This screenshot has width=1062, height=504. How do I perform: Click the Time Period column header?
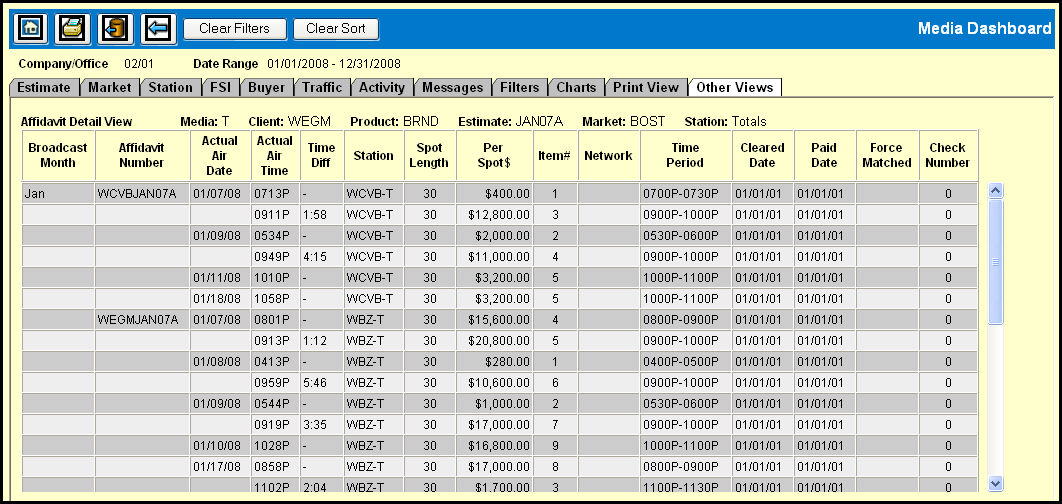click(685, 155)
